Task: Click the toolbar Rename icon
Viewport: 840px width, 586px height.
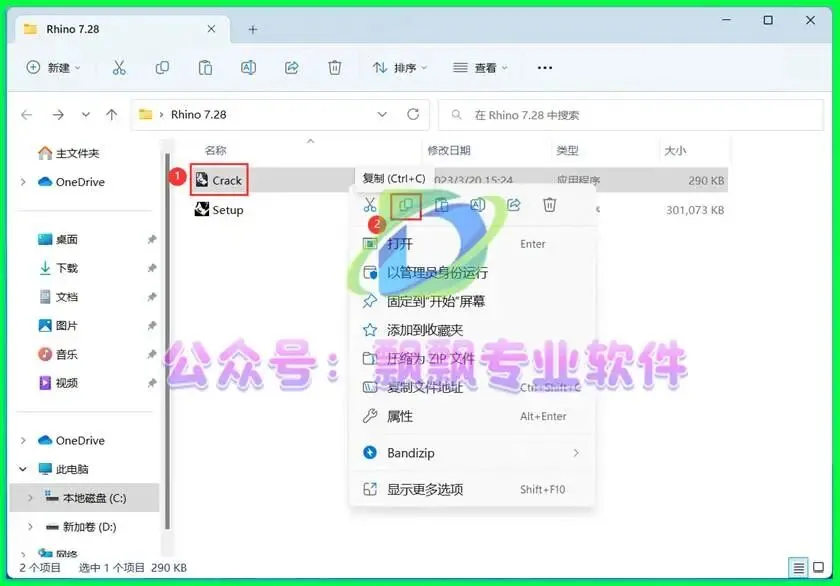Action: pyautogui.click(x=248, y=67)
